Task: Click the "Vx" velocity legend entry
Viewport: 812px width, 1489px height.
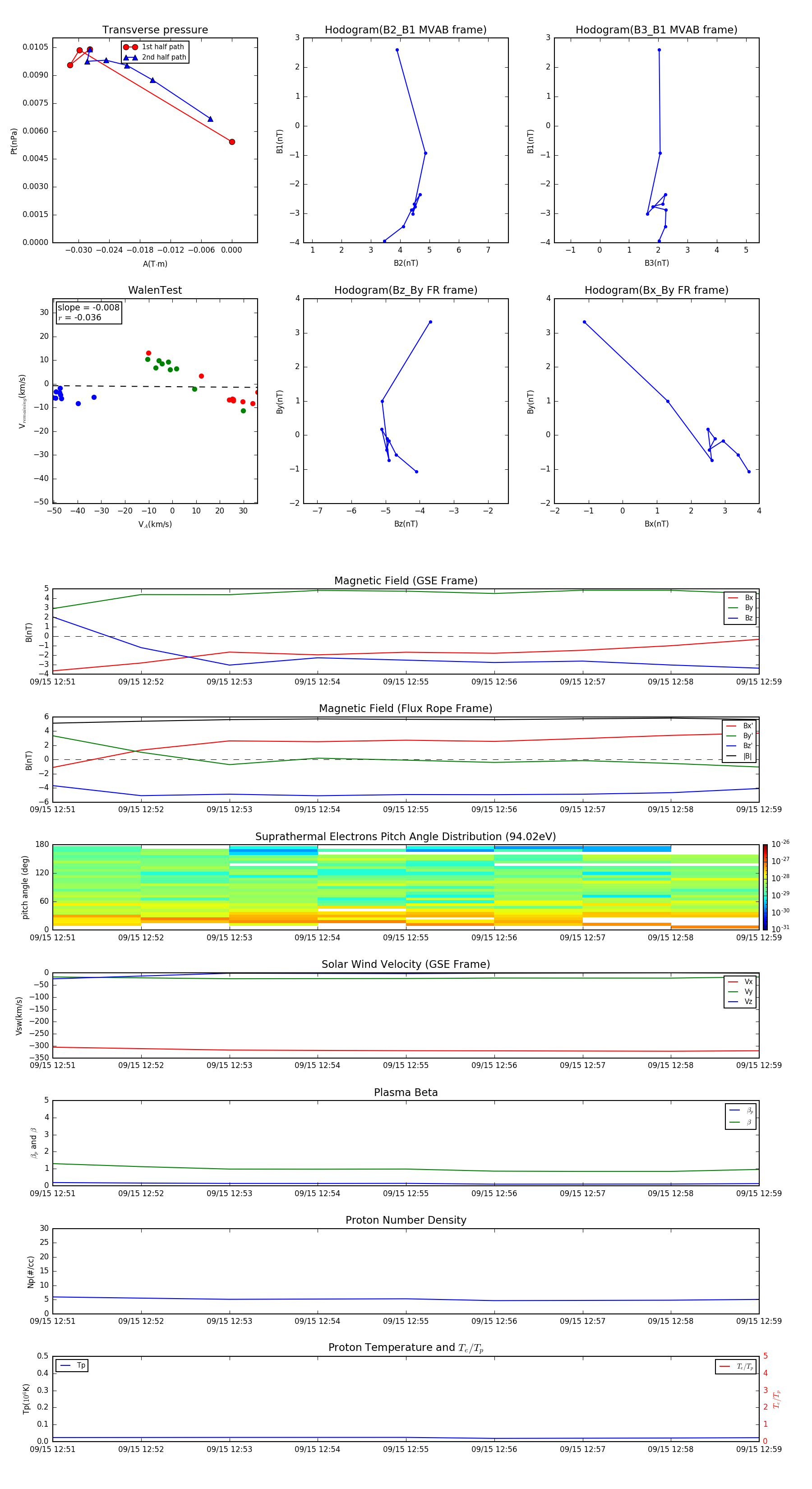Action: point(741,981)
